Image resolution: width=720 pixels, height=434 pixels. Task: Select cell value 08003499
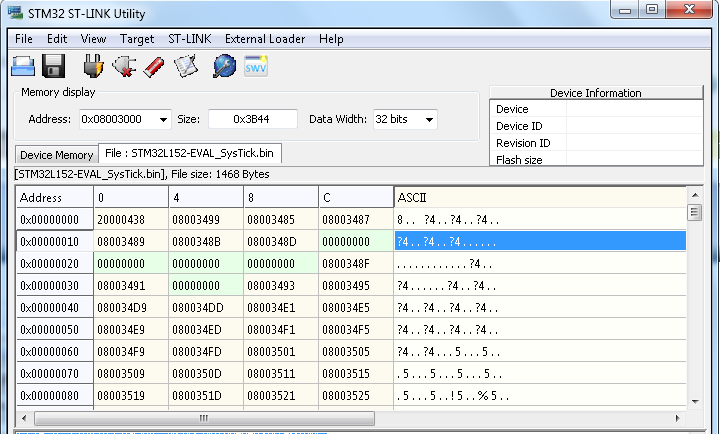(206, 220)
